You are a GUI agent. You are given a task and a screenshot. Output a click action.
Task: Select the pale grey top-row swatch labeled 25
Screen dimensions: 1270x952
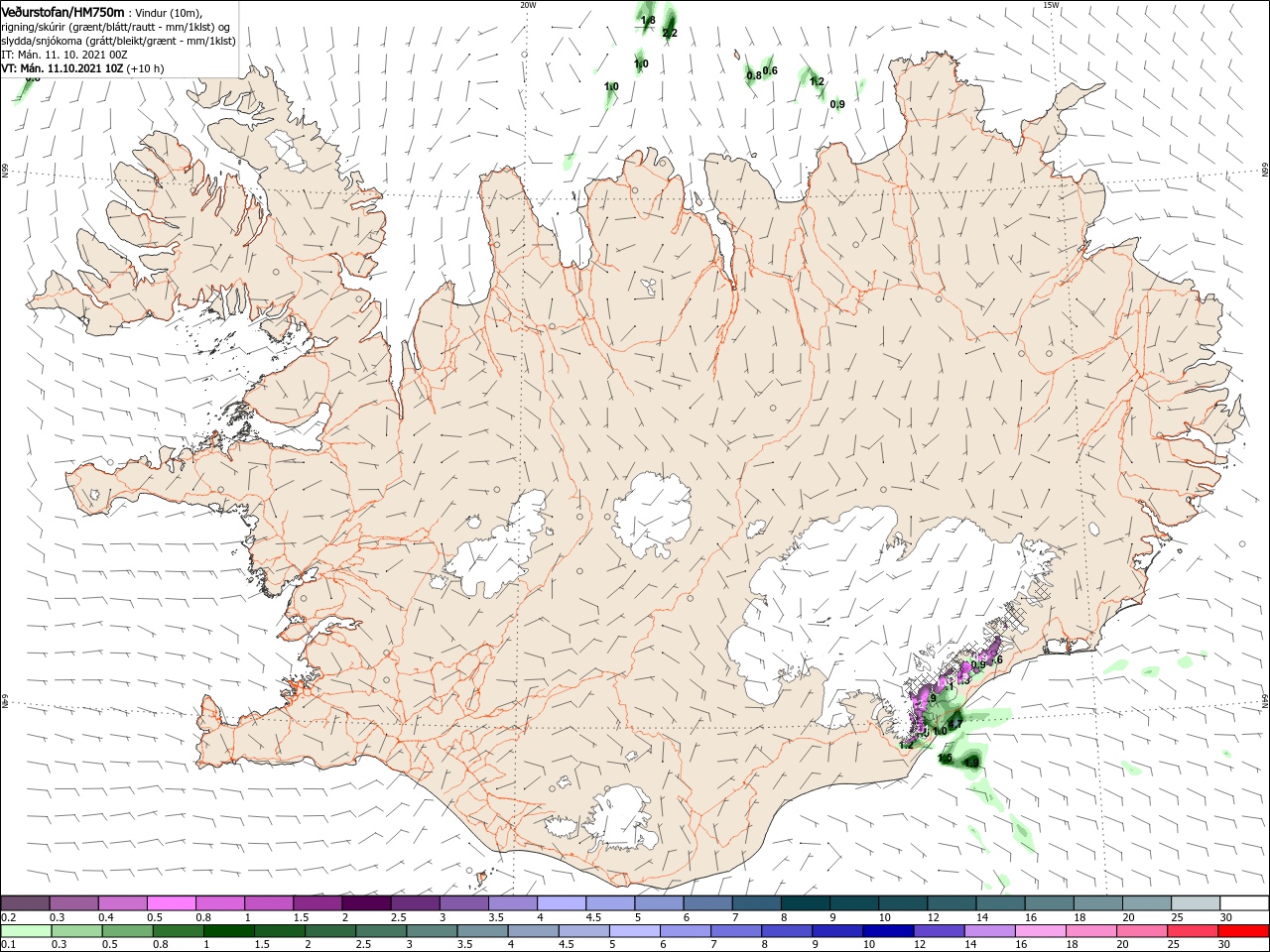point(1197,903)
